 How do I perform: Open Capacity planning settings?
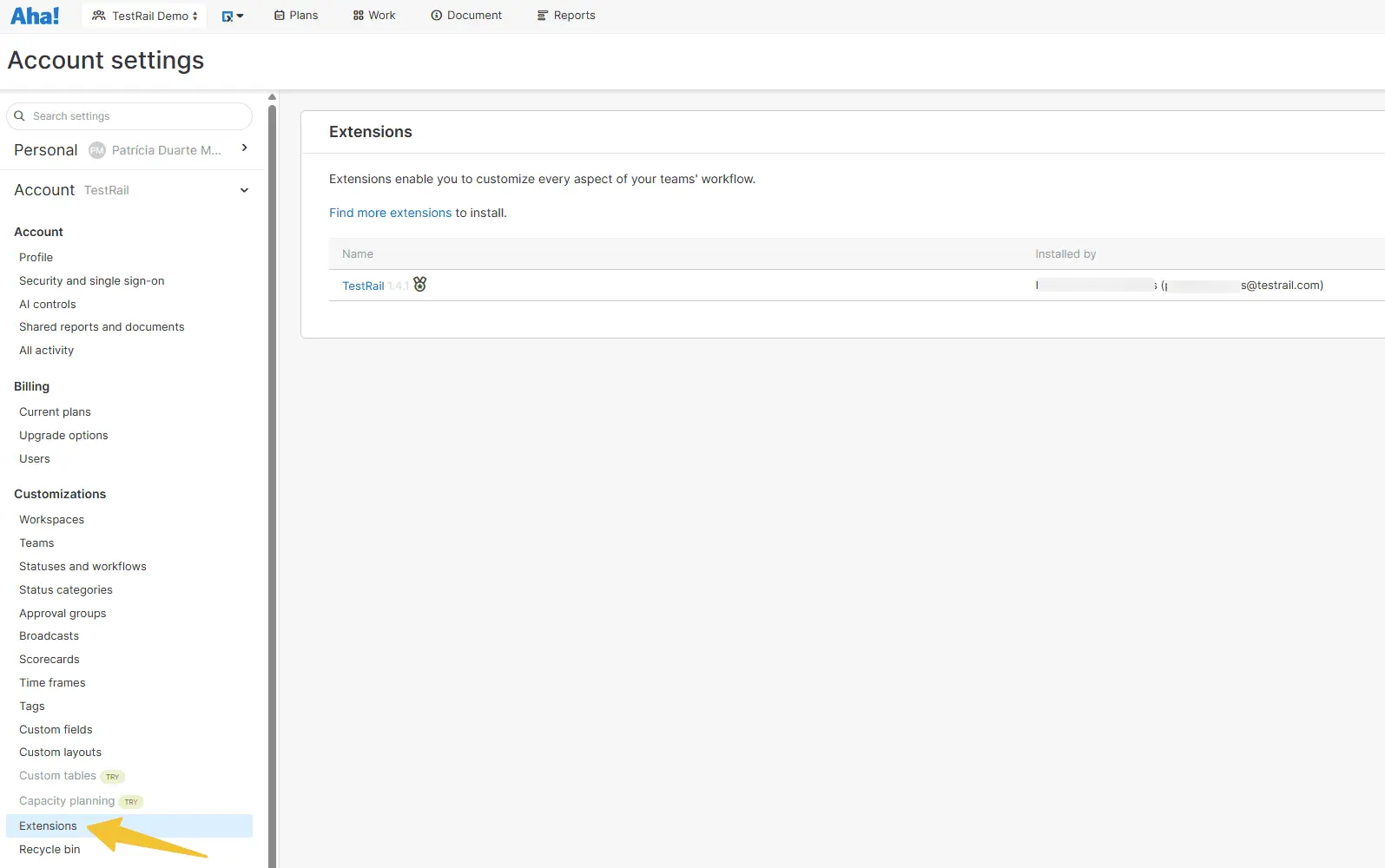[x=67, y=801]
